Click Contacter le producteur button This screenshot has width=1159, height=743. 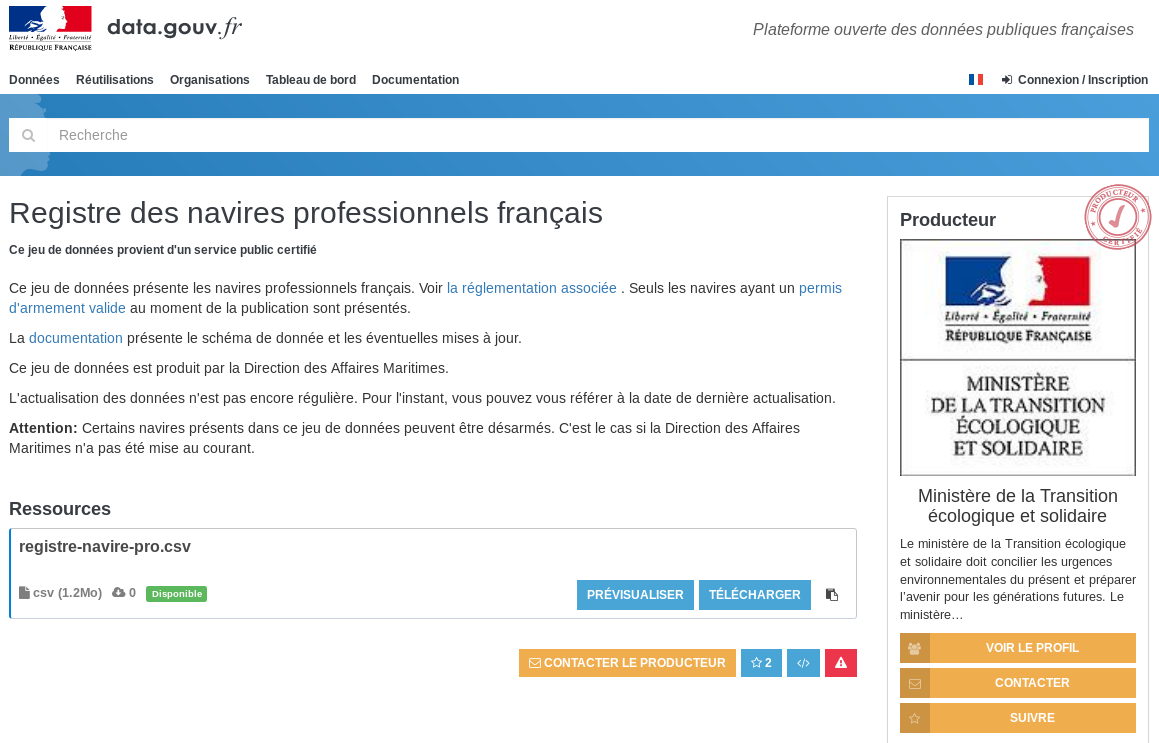click(x=627, y=663)
